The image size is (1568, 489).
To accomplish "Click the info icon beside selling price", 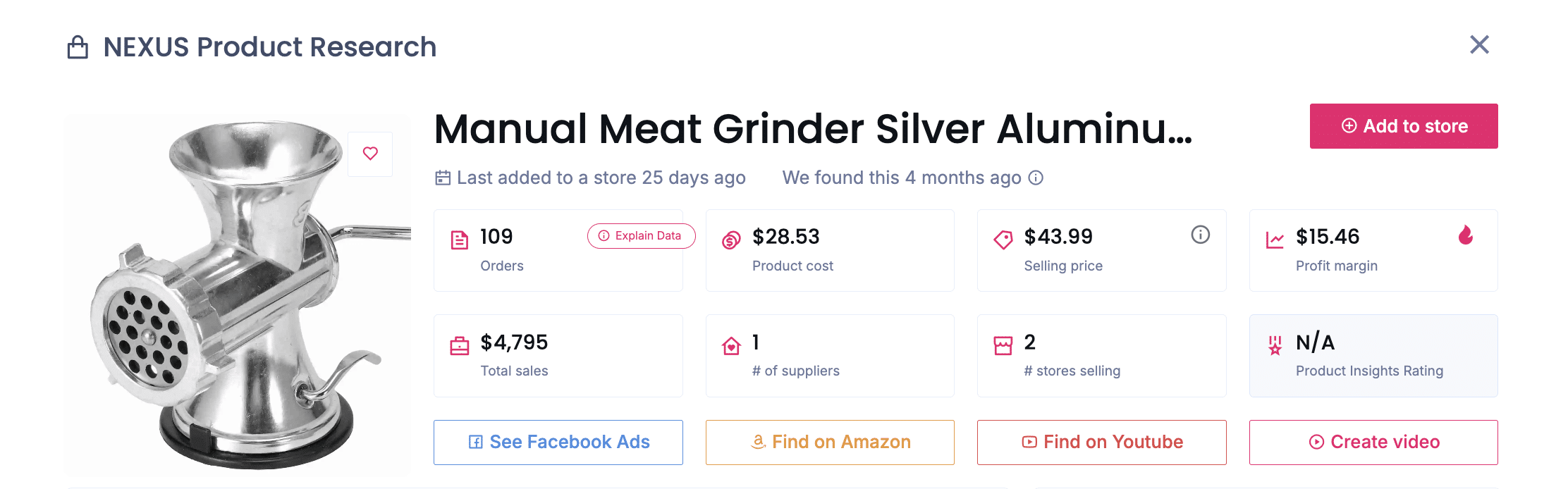I will pyautogui.click(x=1200, y=235).
